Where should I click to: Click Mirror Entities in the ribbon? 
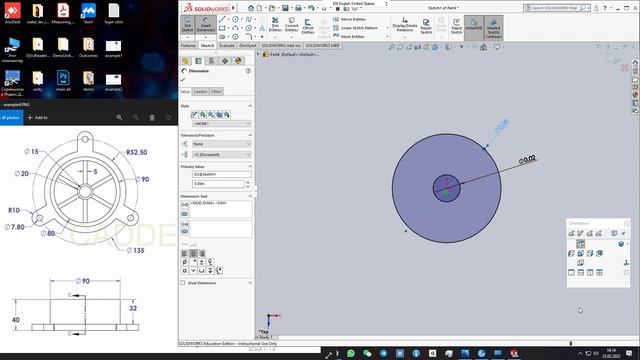[349, 19]
